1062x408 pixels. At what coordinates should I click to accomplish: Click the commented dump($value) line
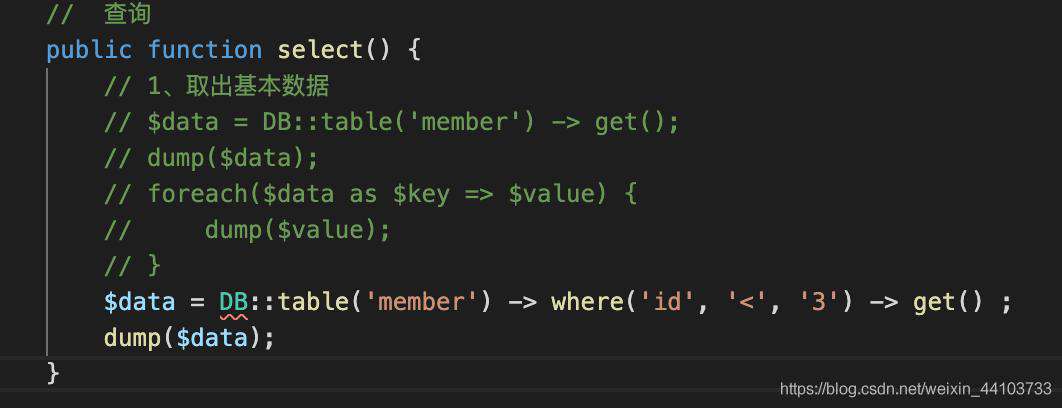pos(247,230)
